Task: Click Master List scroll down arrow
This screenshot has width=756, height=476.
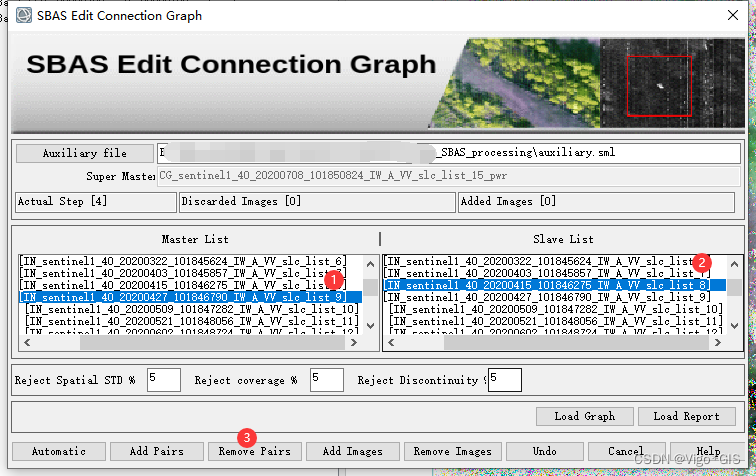Action: coord(370,326)
